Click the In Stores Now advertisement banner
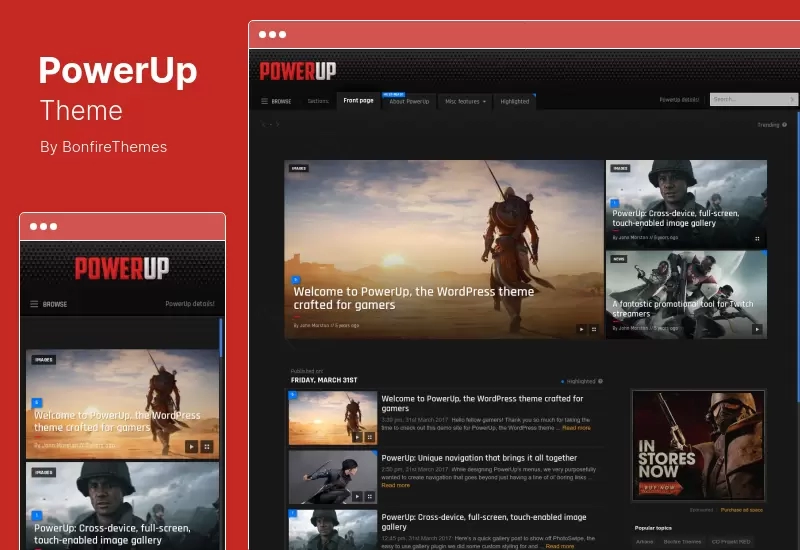The image size is (800, 550). click(698, 445)
